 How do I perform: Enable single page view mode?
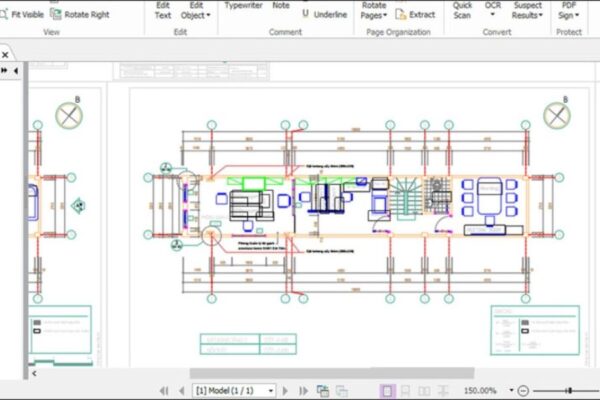point(388,390)
